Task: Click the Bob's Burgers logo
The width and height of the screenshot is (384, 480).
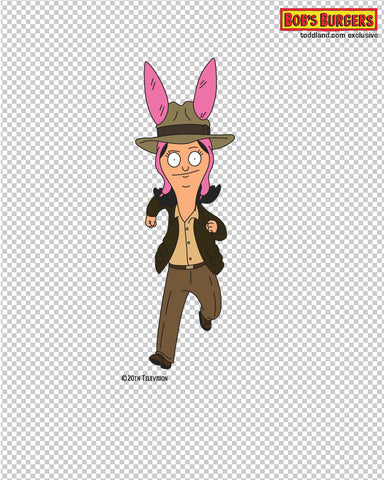Action: [329, 20]
